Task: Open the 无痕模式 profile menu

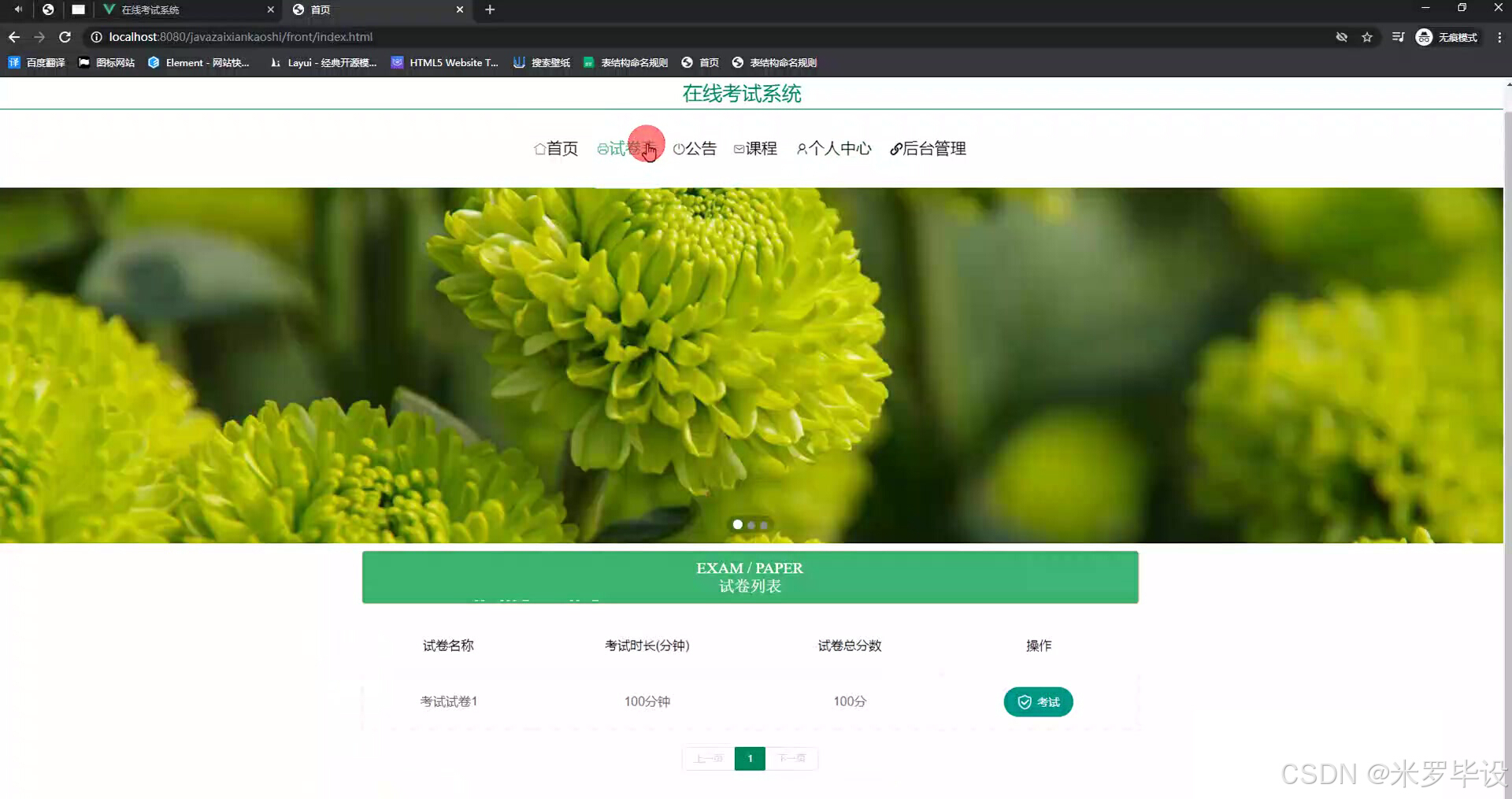Action: 1447,37
